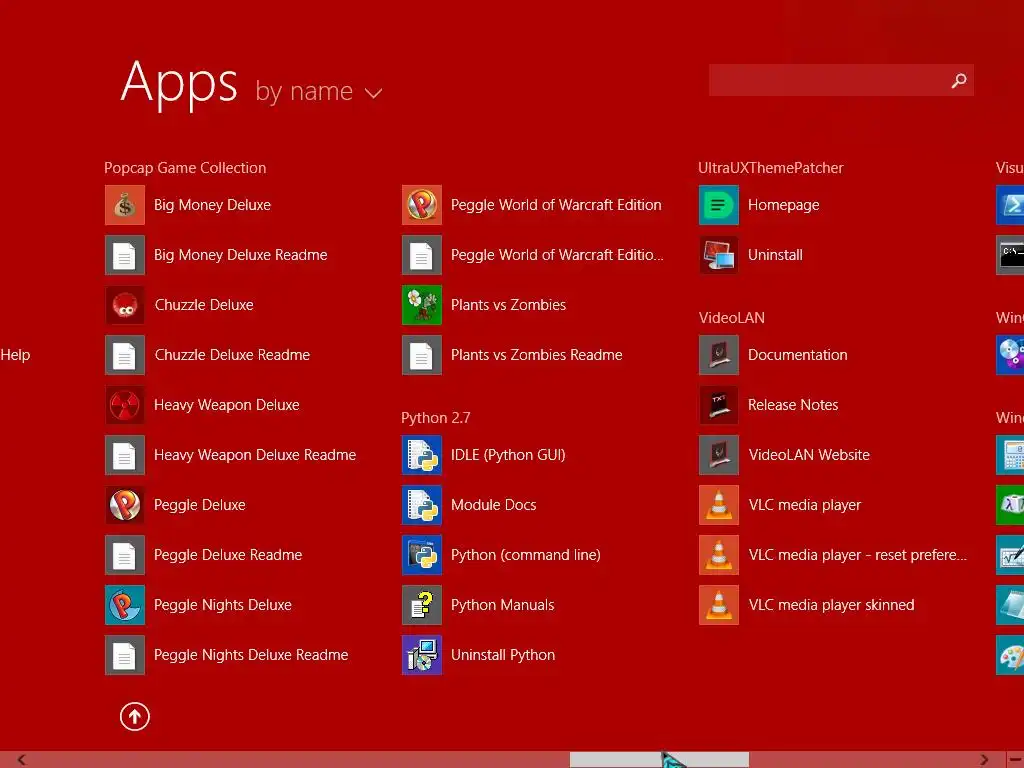Open the Python Module Docs icon

click(422, 505)
